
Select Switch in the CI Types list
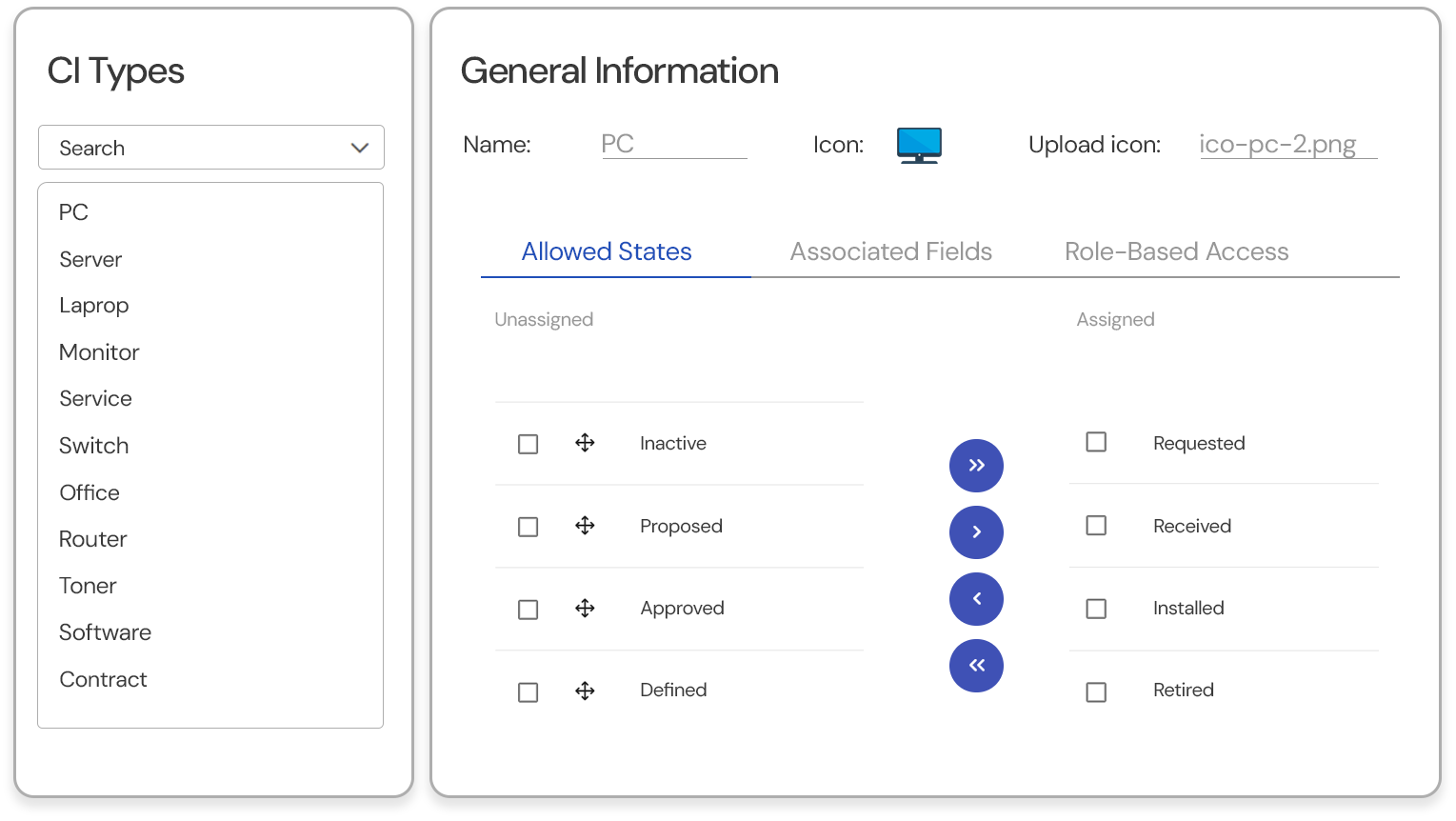tap(93, 446)
